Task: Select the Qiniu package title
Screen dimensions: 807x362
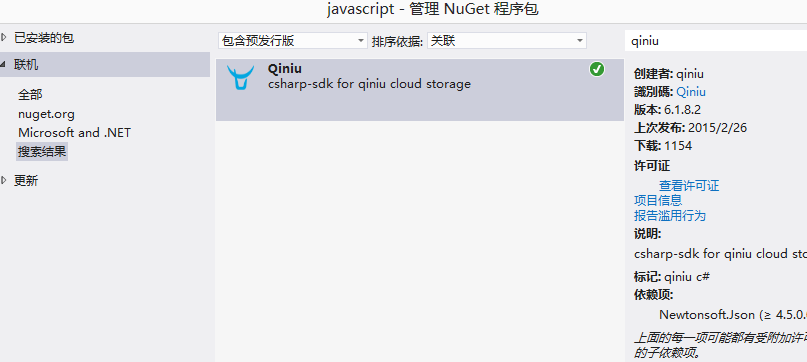Action: coord(285,68)
